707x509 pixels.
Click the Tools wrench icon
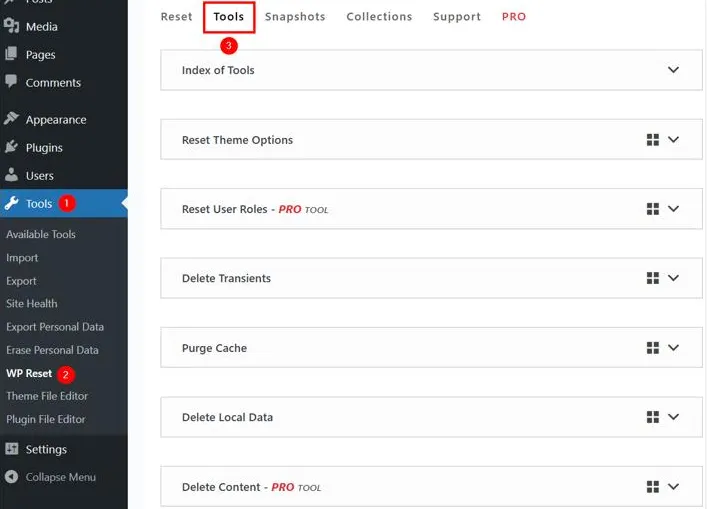11,203
